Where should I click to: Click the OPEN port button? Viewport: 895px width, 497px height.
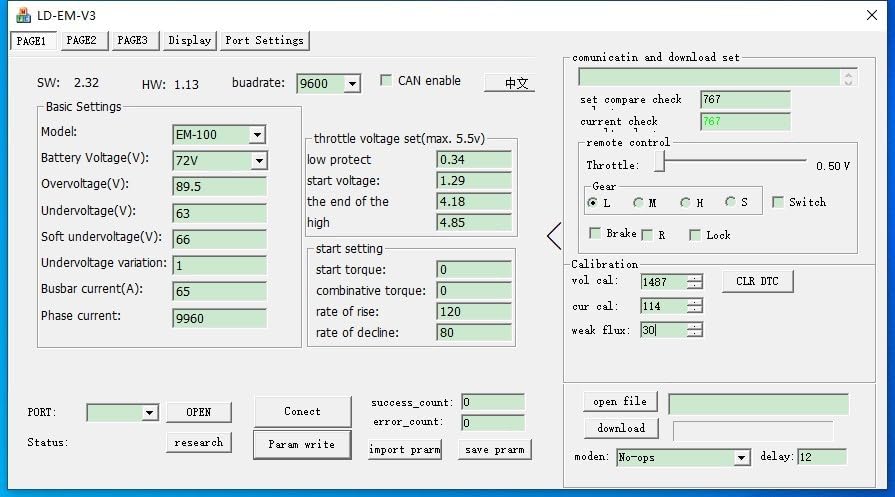click(199, 412)
